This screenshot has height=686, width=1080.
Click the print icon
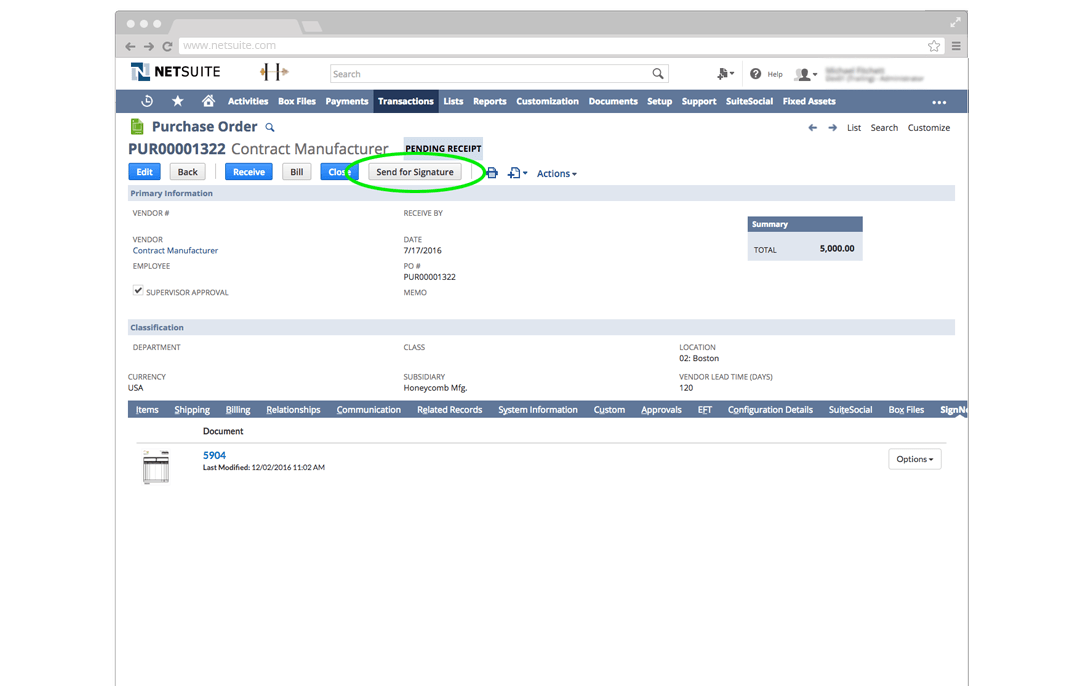point(492,173)
